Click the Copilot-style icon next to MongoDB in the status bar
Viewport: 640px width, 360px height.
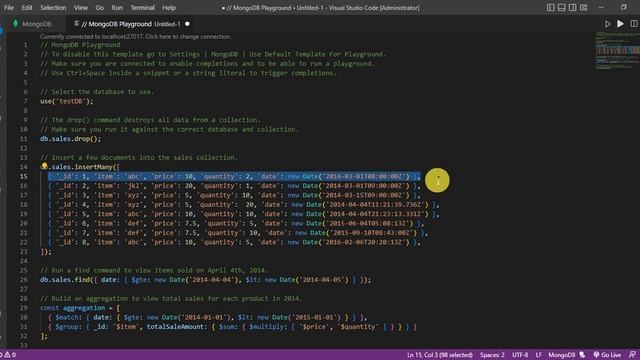[x=582, y=355]
